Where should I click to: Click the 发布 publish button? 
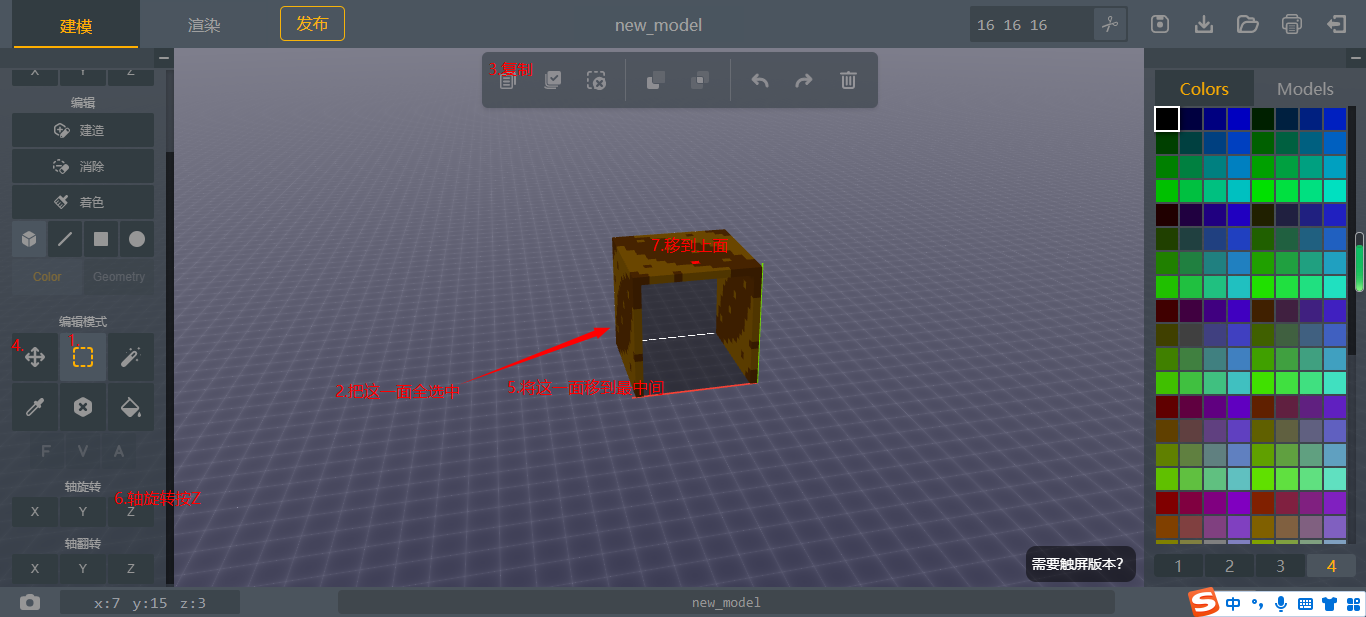[312, 23]
